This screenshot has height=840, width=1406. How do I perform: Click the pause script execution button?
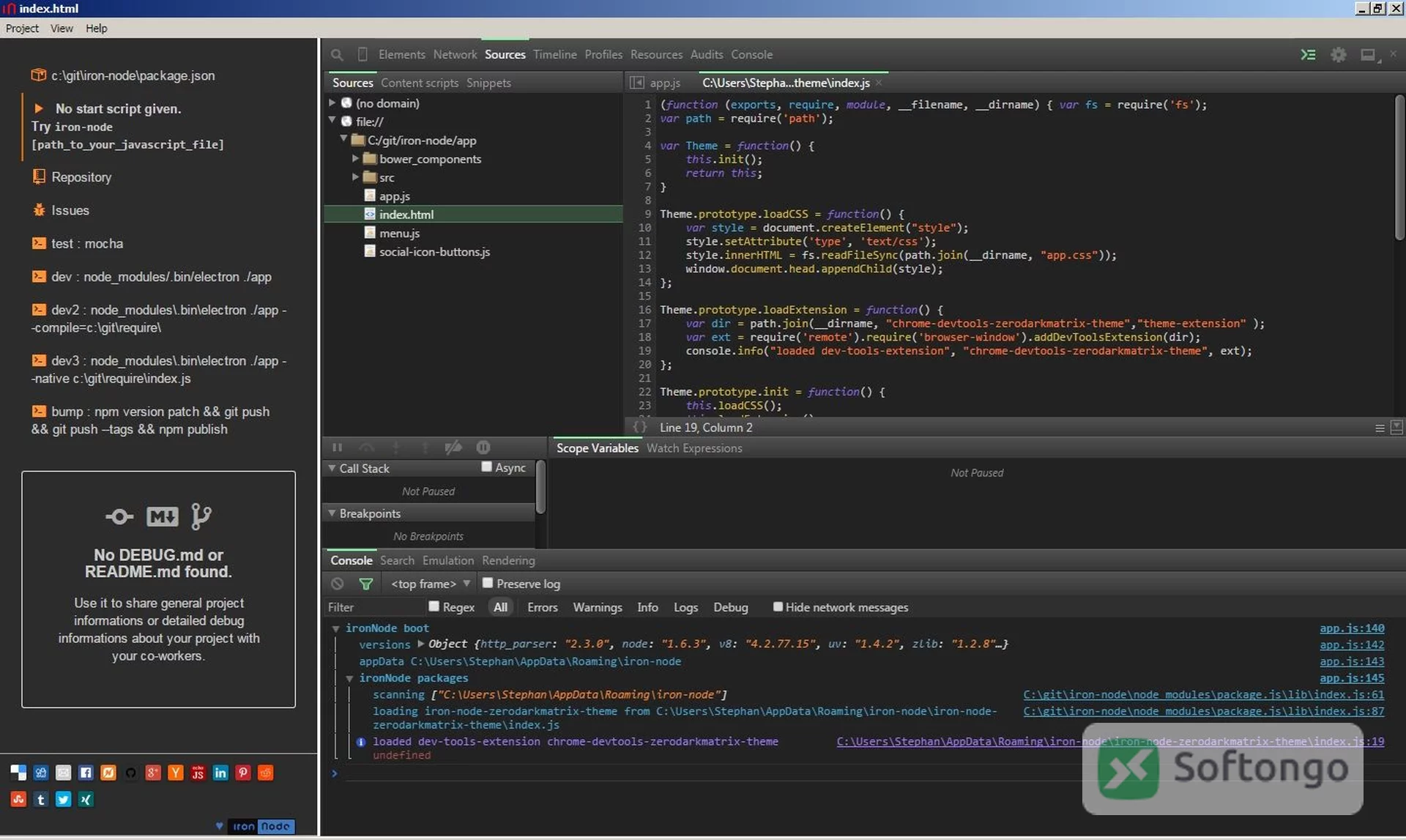point(338,447)
